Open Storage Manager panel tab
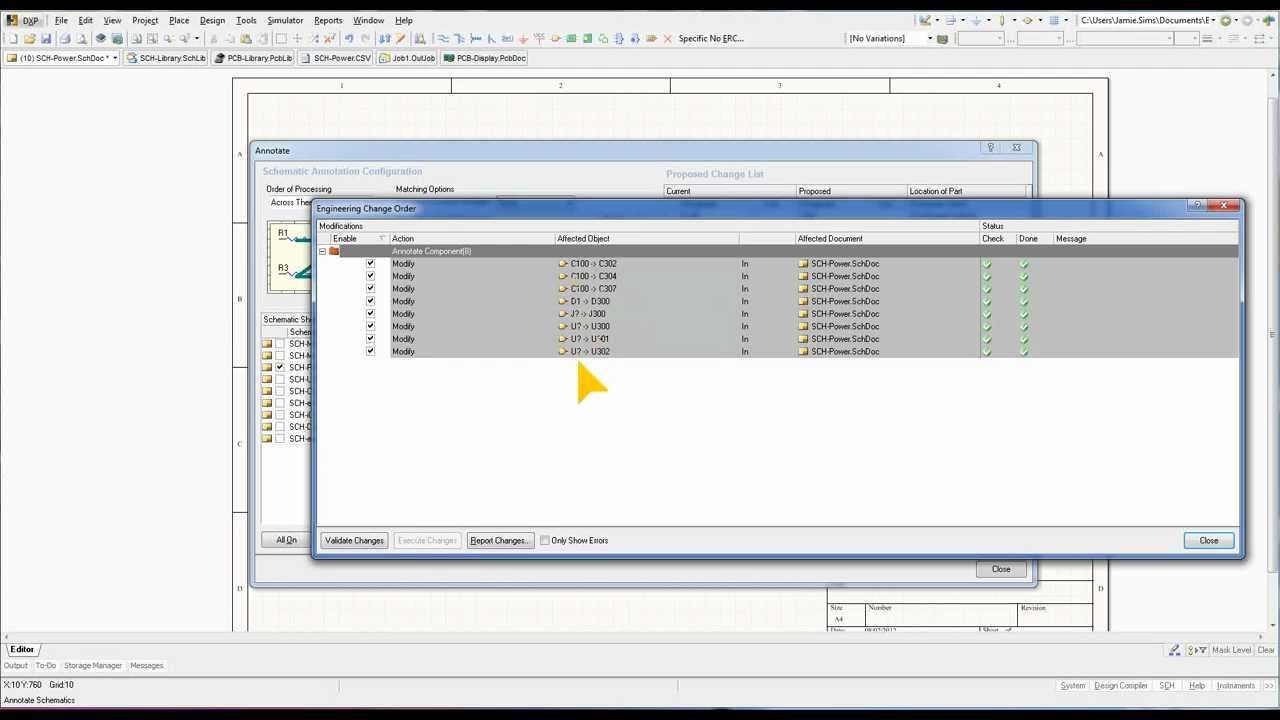The height and width of the screenshot is (720, 1280). (93, 666)
